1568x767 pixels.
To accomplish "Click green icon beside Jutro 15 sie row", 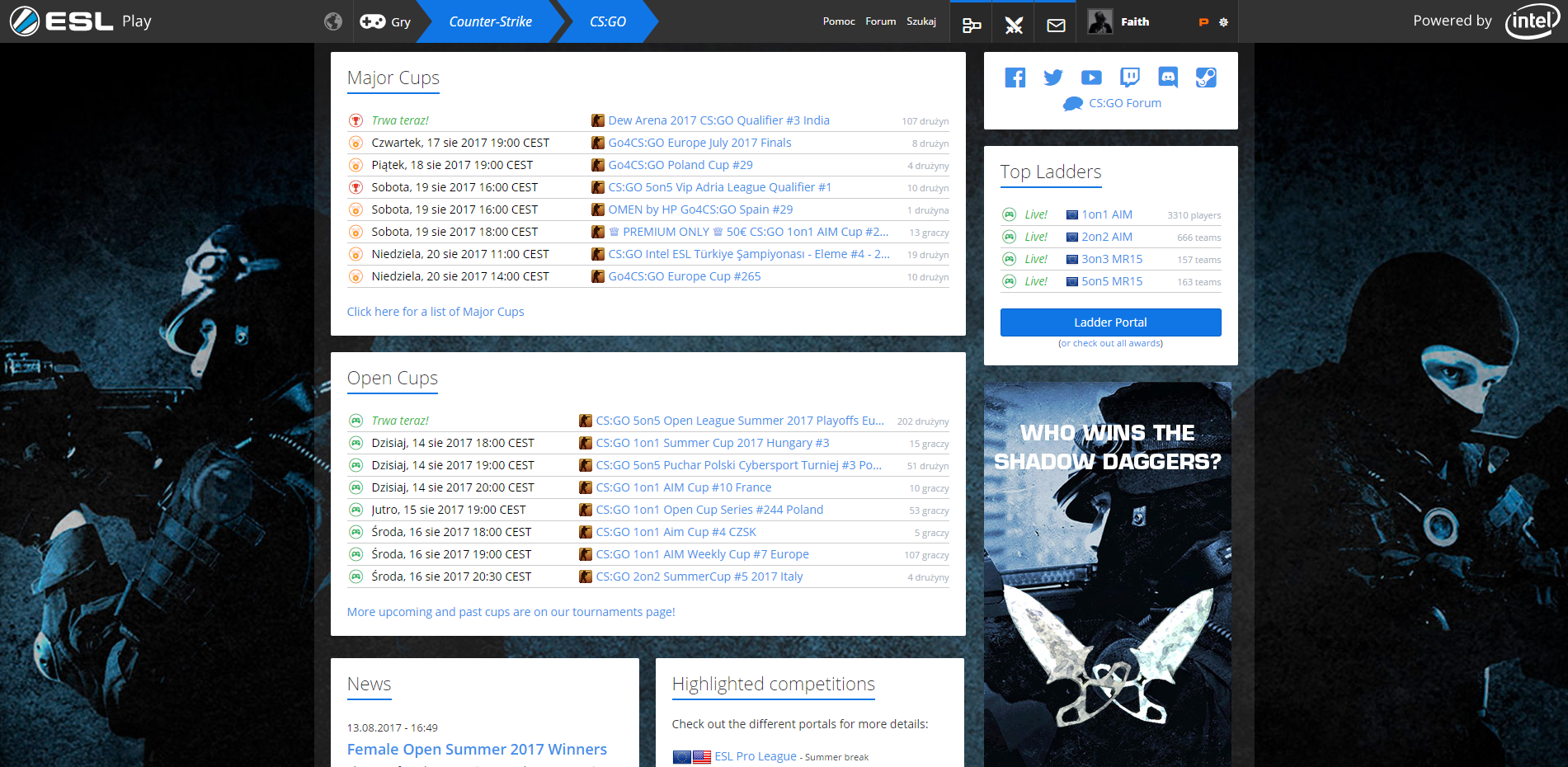I will click(356, 510).
